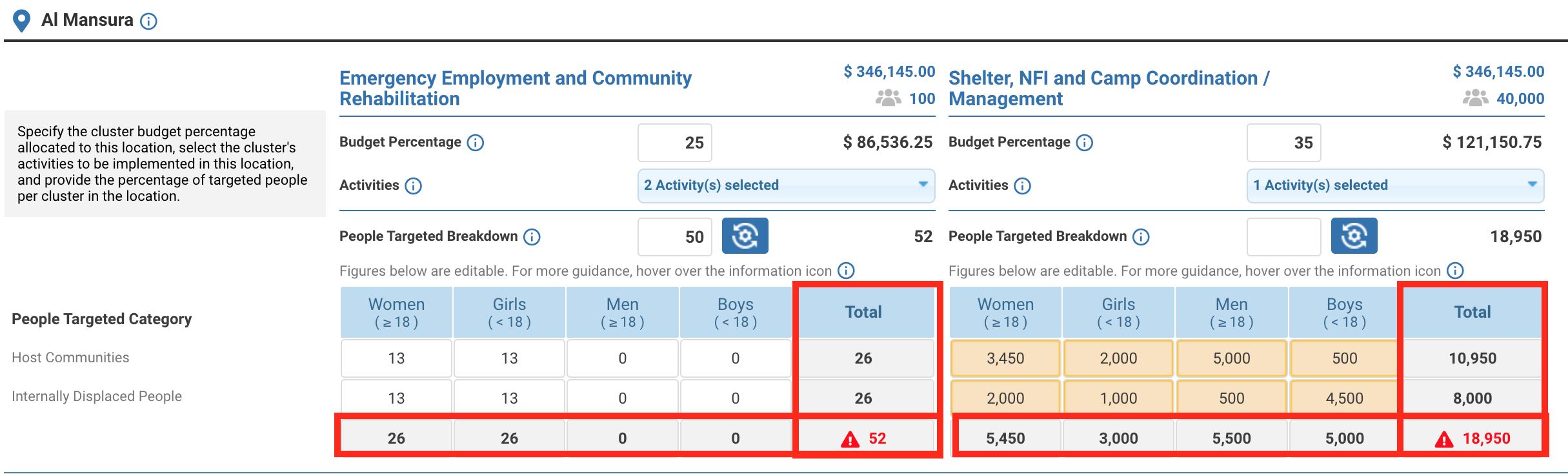Edit Host Communities Boys cell under Emergency Employment
The width and height of the screenshot is (1568, 474).
coord(736,358)
